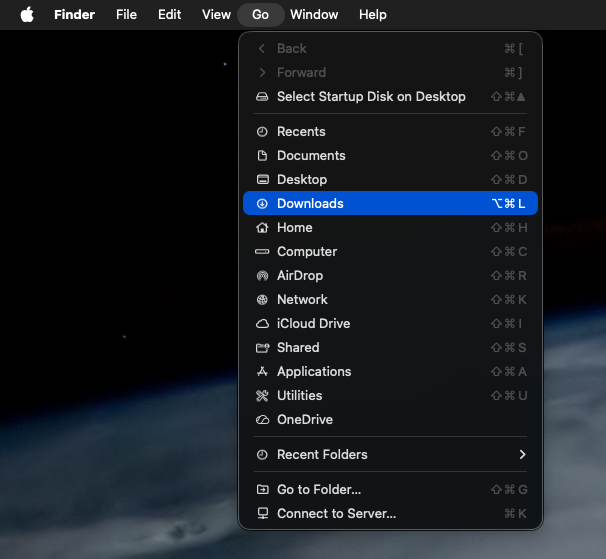Open the View menu
The image size is (606, 559).
point(216,15)
